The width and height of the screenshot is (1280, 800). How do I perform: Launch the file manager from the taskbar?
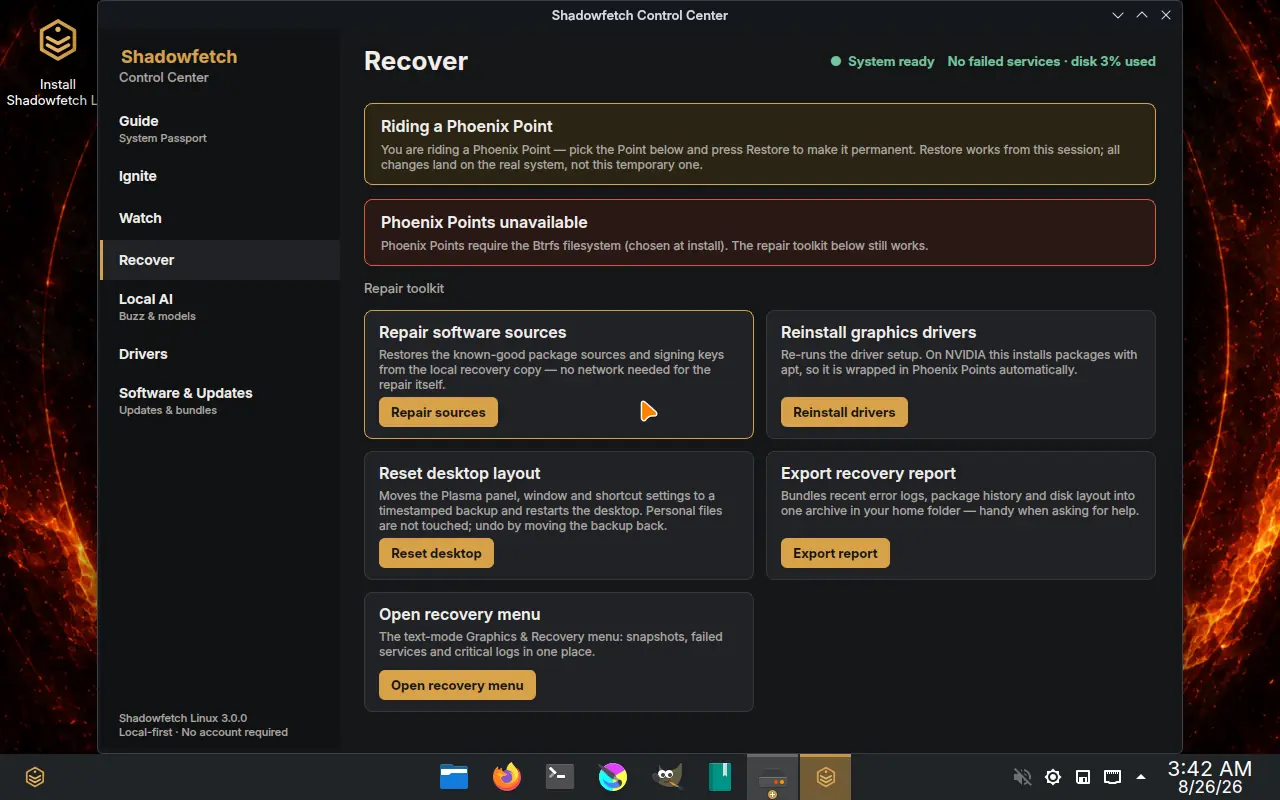[x=454, y=777]
